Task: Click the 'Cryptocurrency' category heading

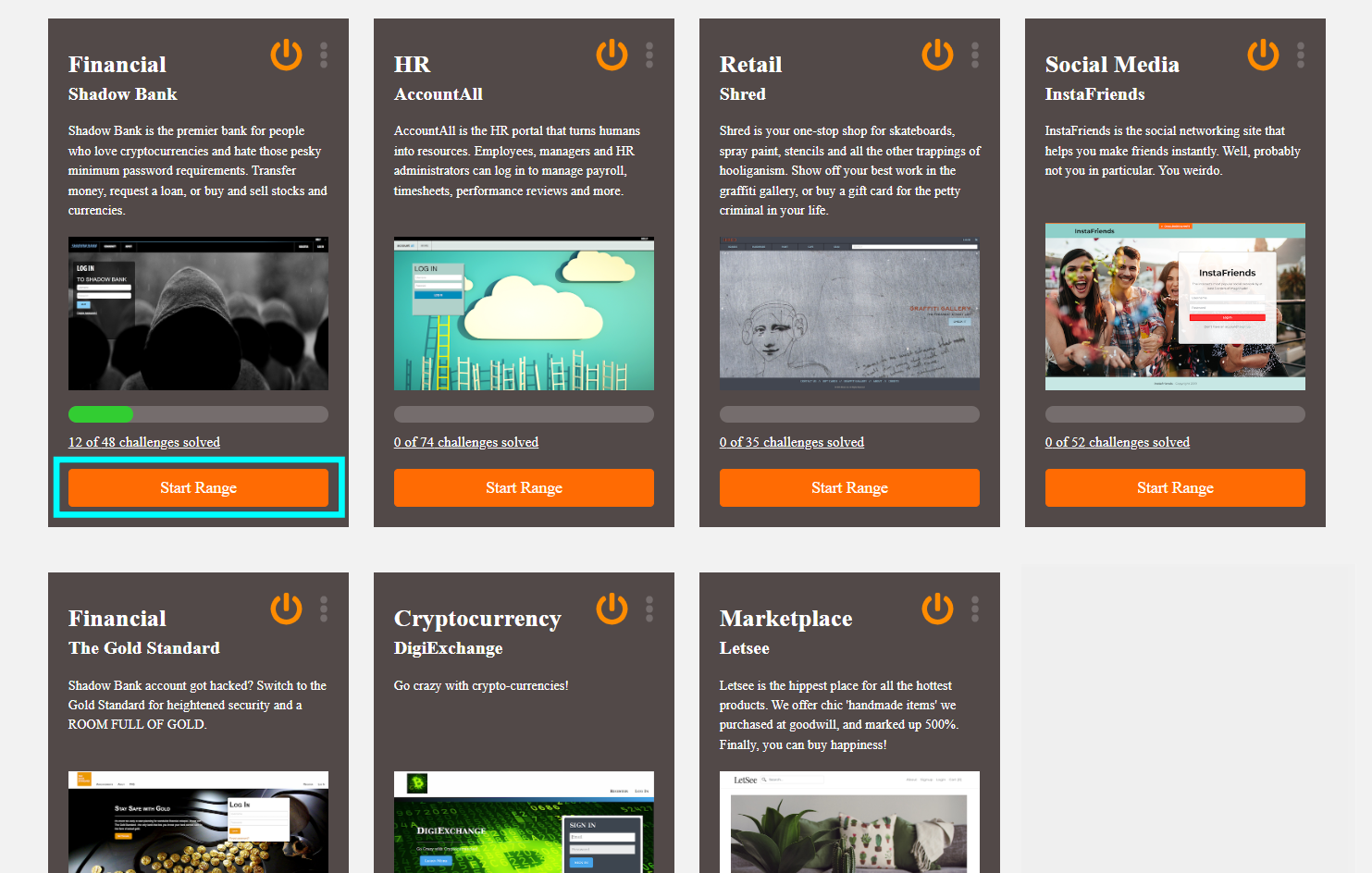Action: (x=477, y=619)
